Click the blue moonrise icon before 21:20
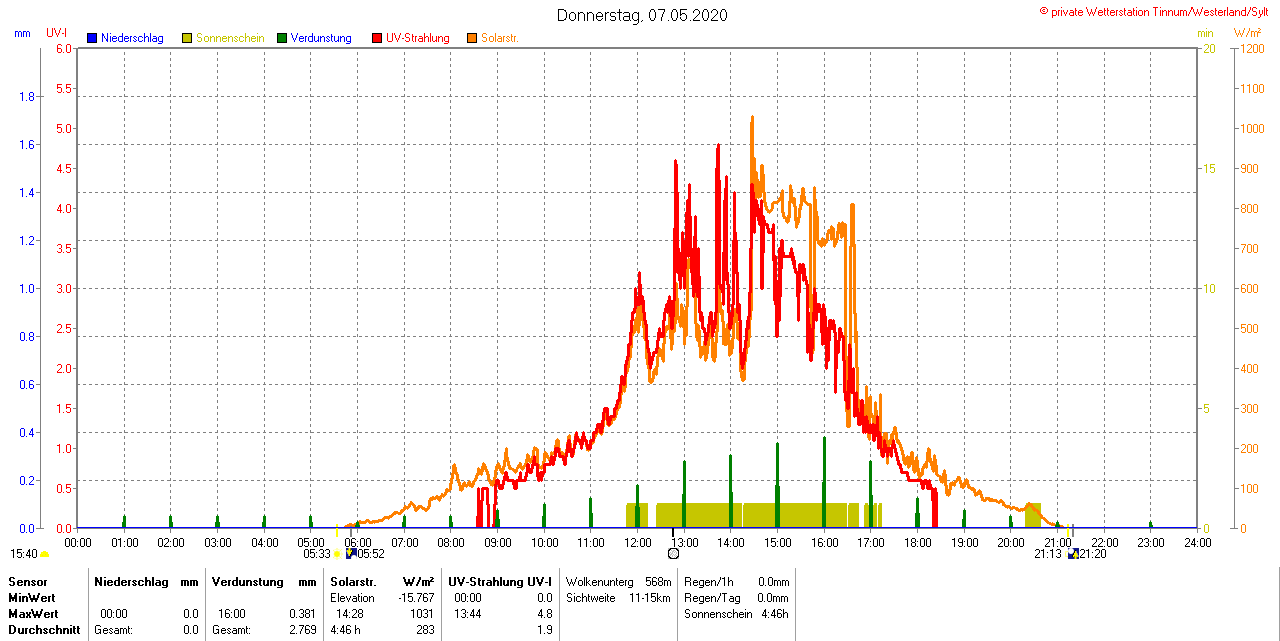 (1073, 553)
